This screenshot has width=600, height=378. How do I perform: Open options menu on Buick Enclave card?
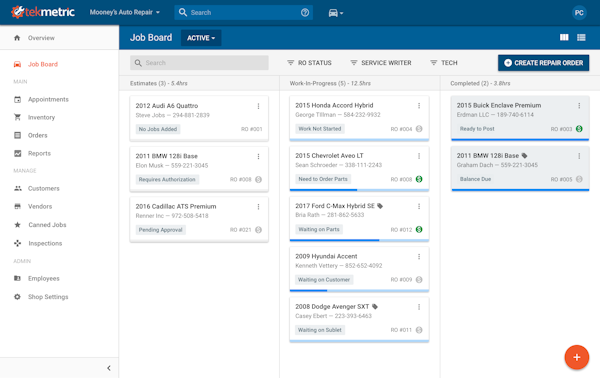579,106
